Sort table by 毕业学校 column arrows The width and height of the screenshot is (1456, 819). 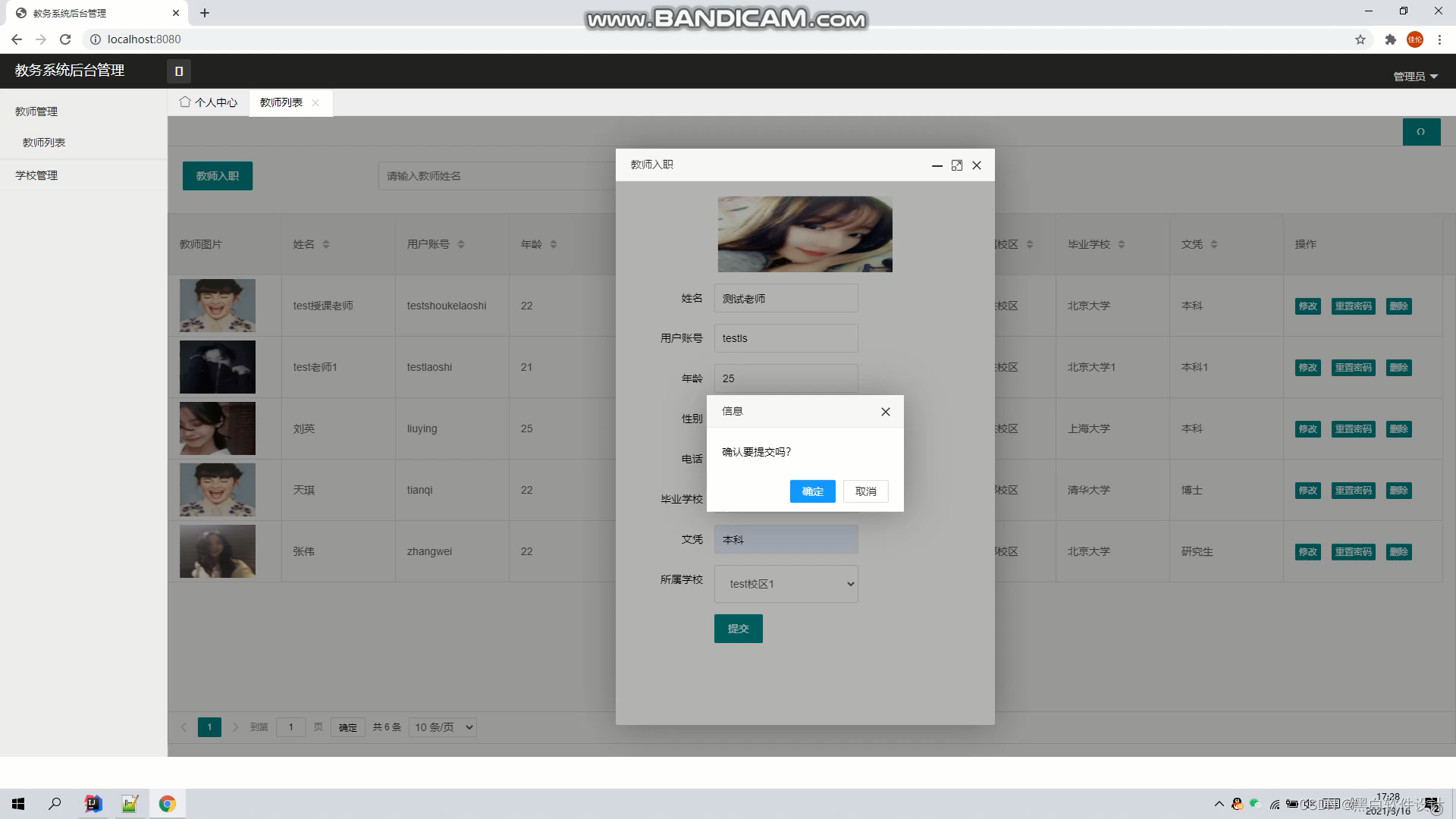[x=1122, y=244]
